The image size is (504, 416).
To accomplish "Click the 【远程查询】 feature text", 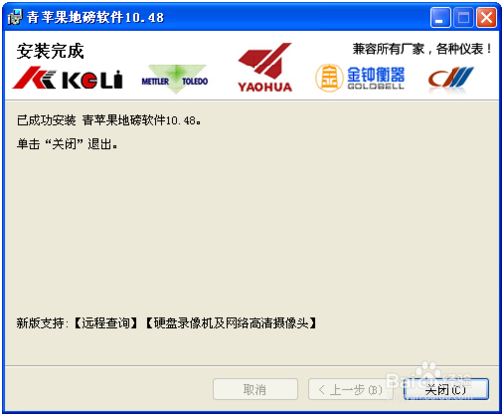I will tap(105, 323).
